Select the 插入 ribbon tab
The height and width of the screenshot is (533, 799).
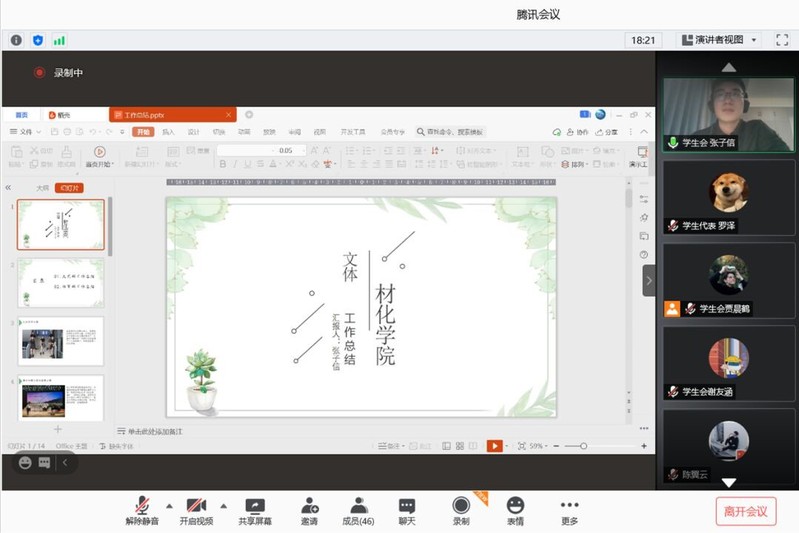[x=168, y=132]
